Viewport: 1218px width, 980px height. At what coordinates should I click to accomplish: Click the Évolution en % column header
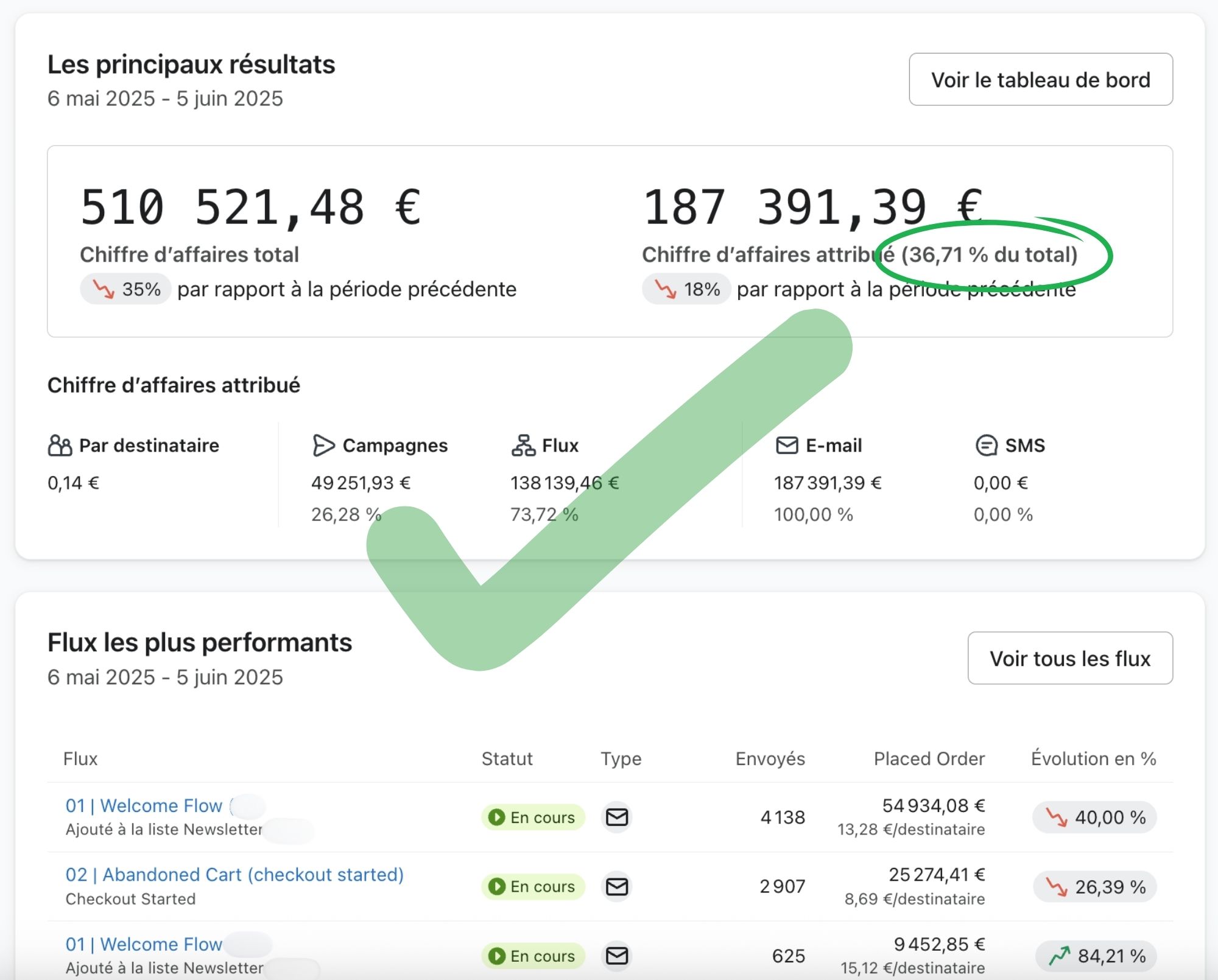(x=1093, y=758)
